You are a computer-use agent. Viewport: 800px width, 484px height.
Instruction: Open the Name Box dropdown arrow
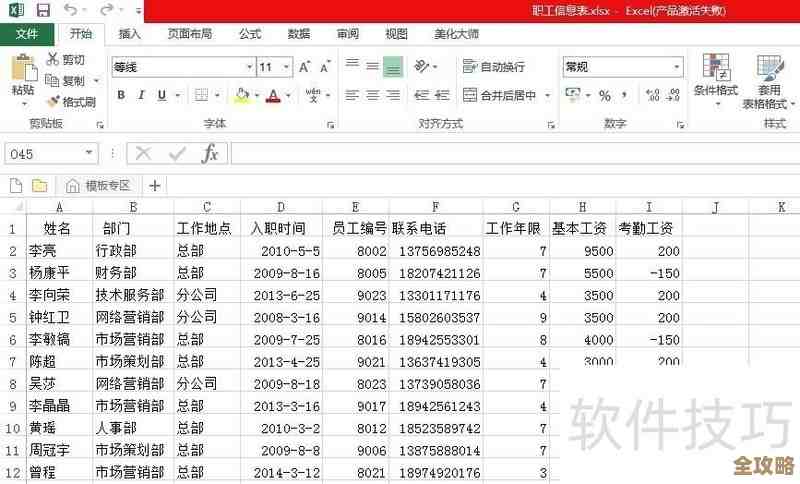89,153
